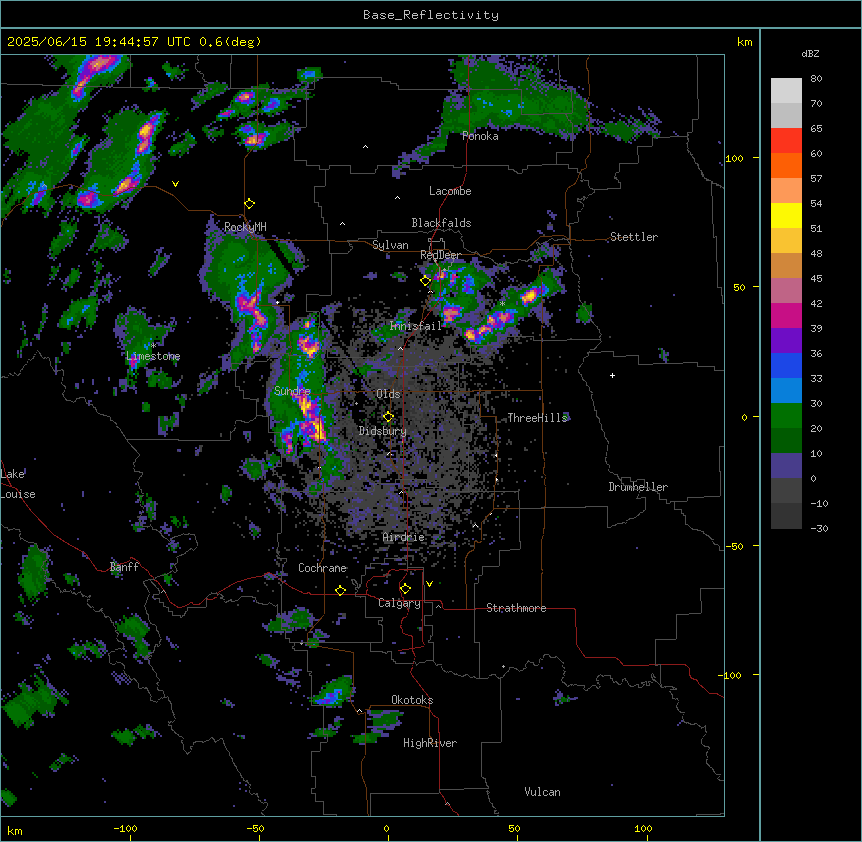Click the Cochrane label
Screen dimensions: 862x842
322,568
